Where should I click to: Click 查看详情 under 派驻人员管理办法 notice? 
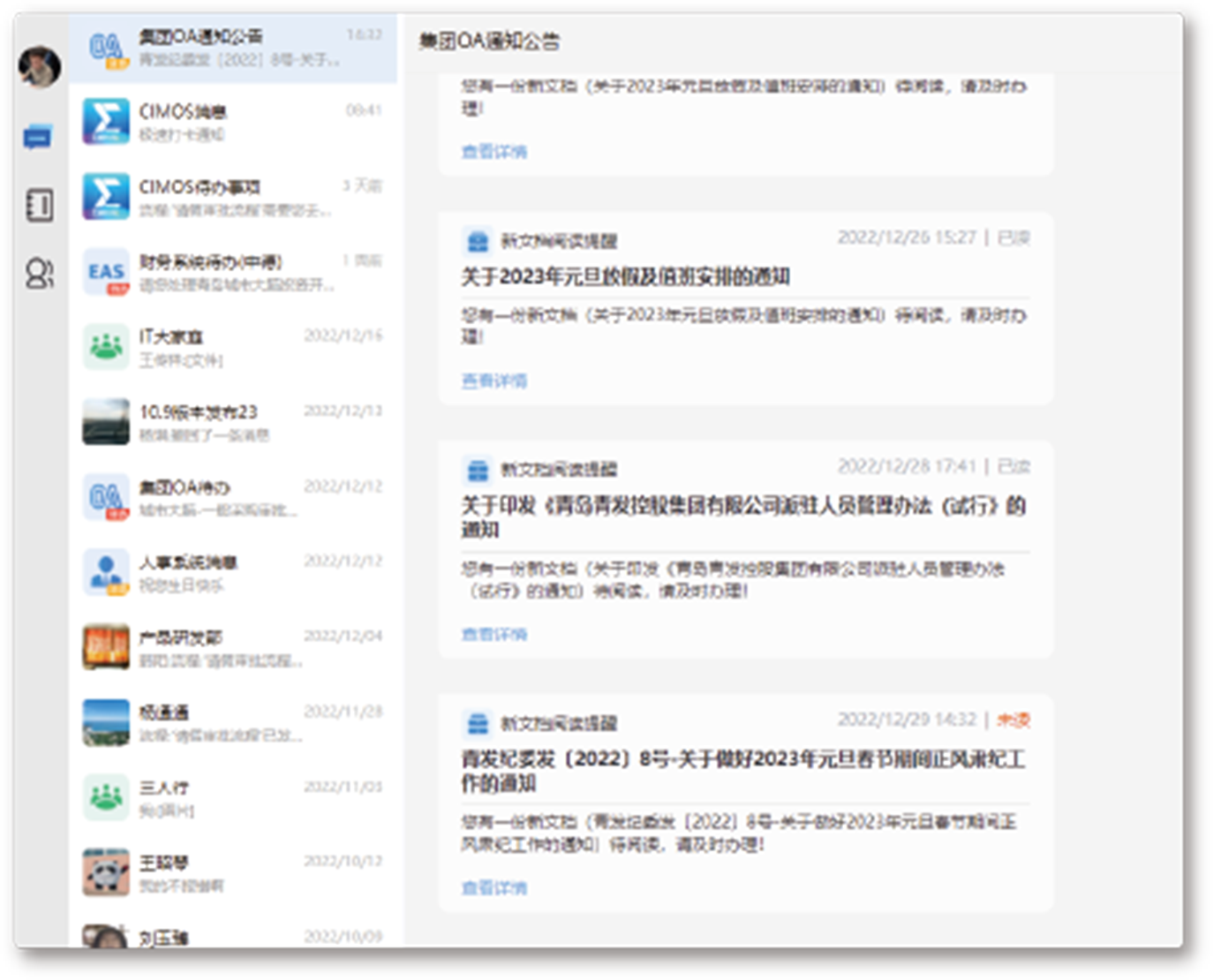click(493, 635)
